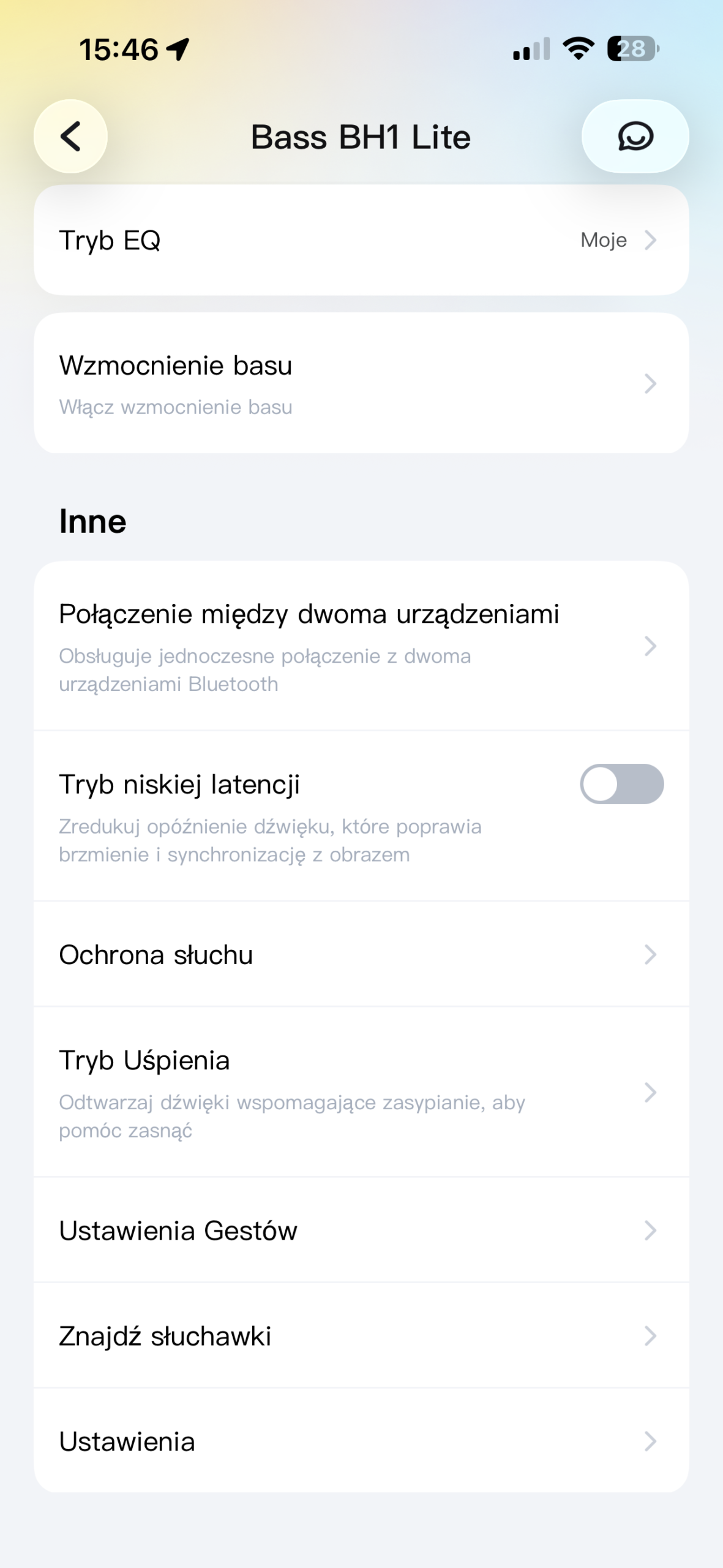The height and width of the screenshot is (1568, 723).
Task: Tap the battery indicator icon
Action: (632, 48)
